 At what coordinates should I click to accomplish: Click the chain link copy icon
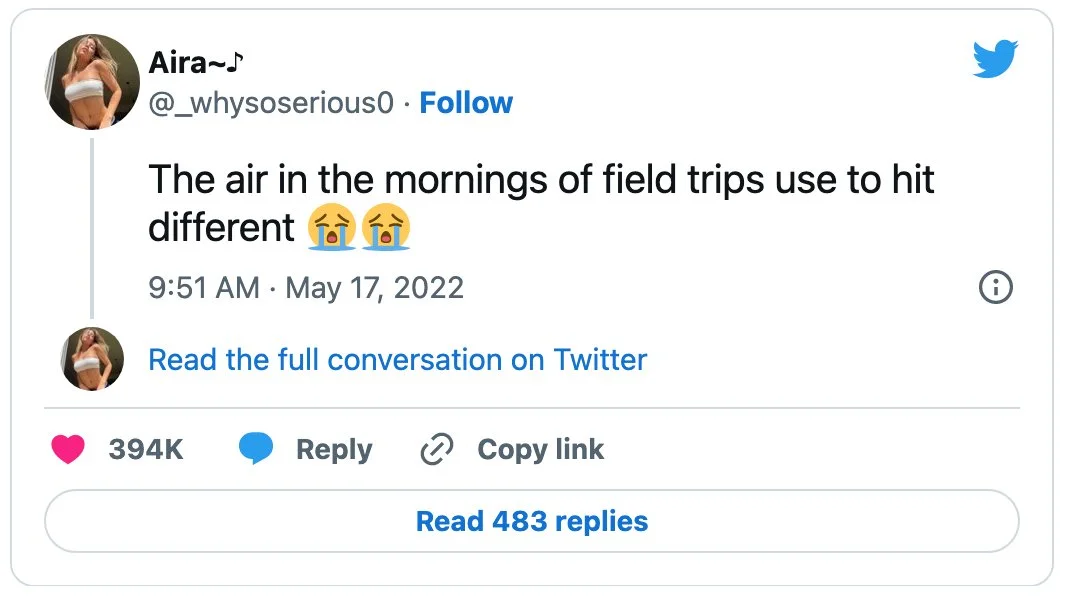point(437,450)
